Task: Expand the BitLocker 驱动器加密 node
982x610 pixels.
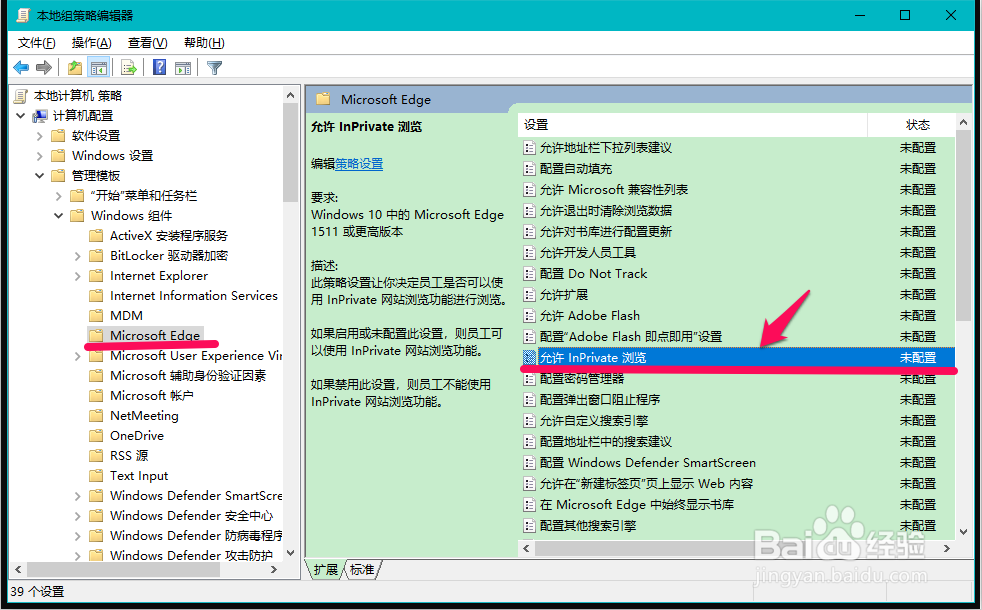Action: [78, 256]
